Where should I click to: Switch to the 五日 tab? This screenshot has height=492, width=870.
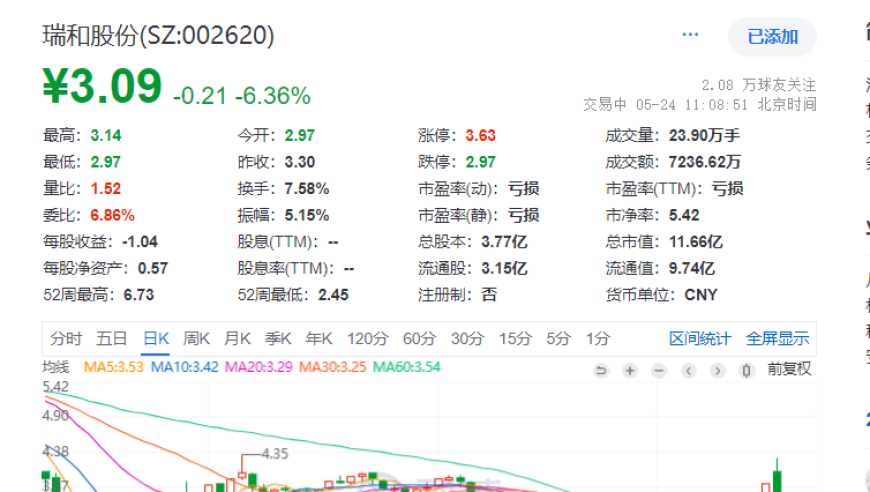[112, 338]
